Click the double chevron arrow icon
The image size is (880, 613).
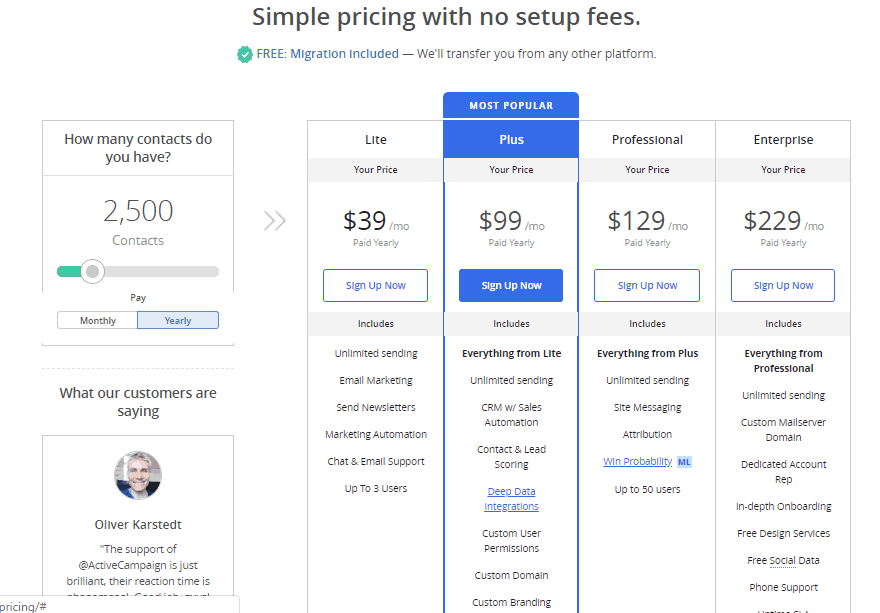coord(274,221)
